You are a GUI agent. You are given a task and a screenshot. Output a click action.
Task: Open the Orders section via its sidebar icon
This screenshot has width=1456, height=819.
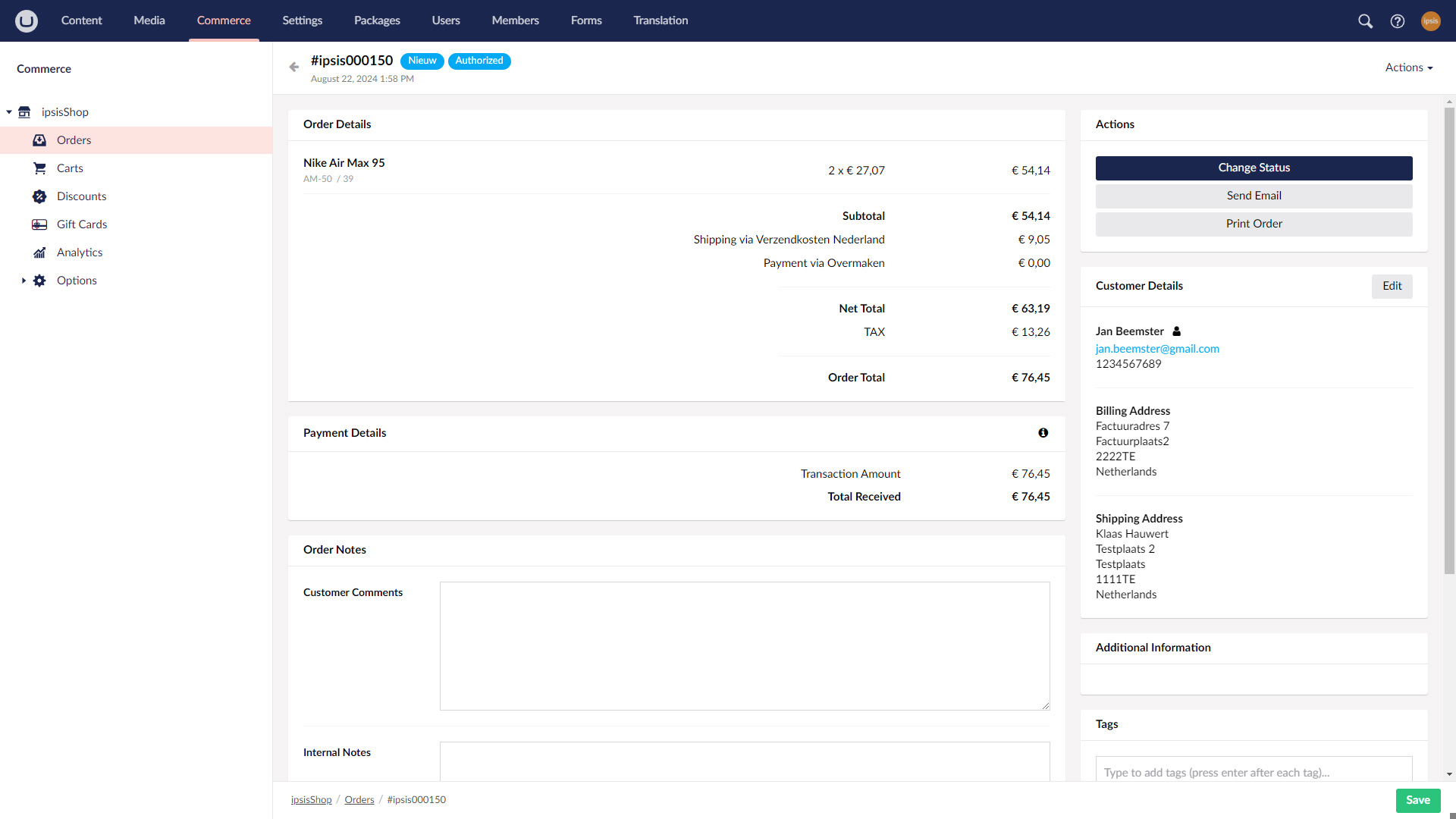(x=39, y=140)
